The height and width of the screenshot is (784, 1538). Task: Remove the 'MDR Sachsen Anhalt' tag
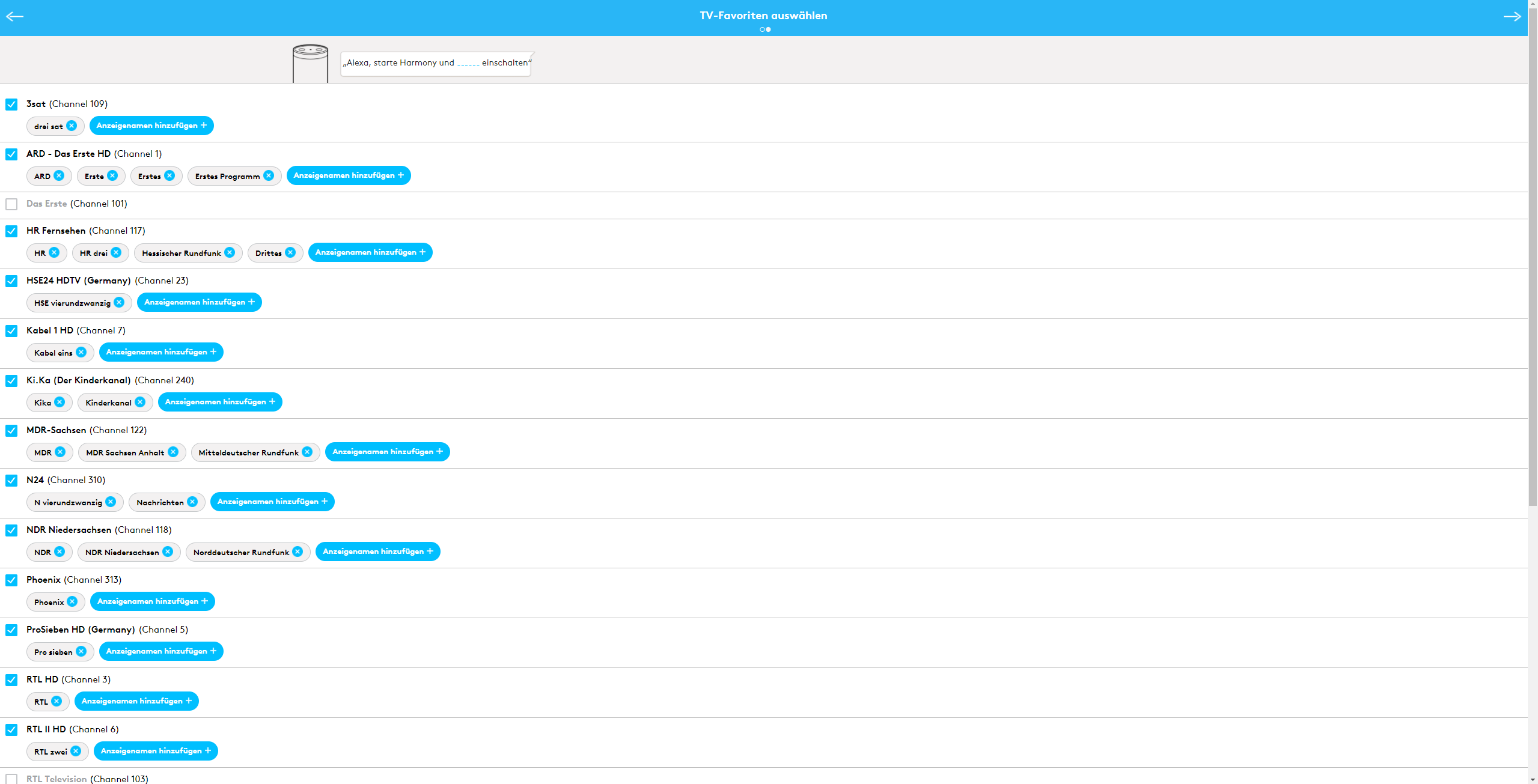(173, 452)
